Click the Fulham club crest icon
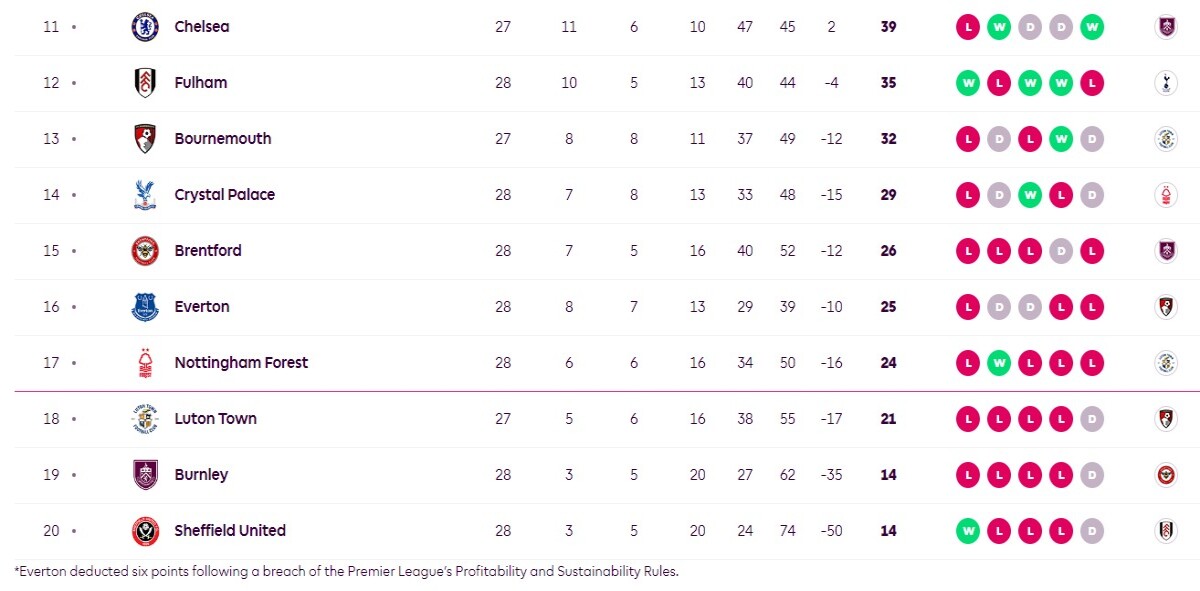The width and height of the screenshot is (1200, 591). (145, 83)
